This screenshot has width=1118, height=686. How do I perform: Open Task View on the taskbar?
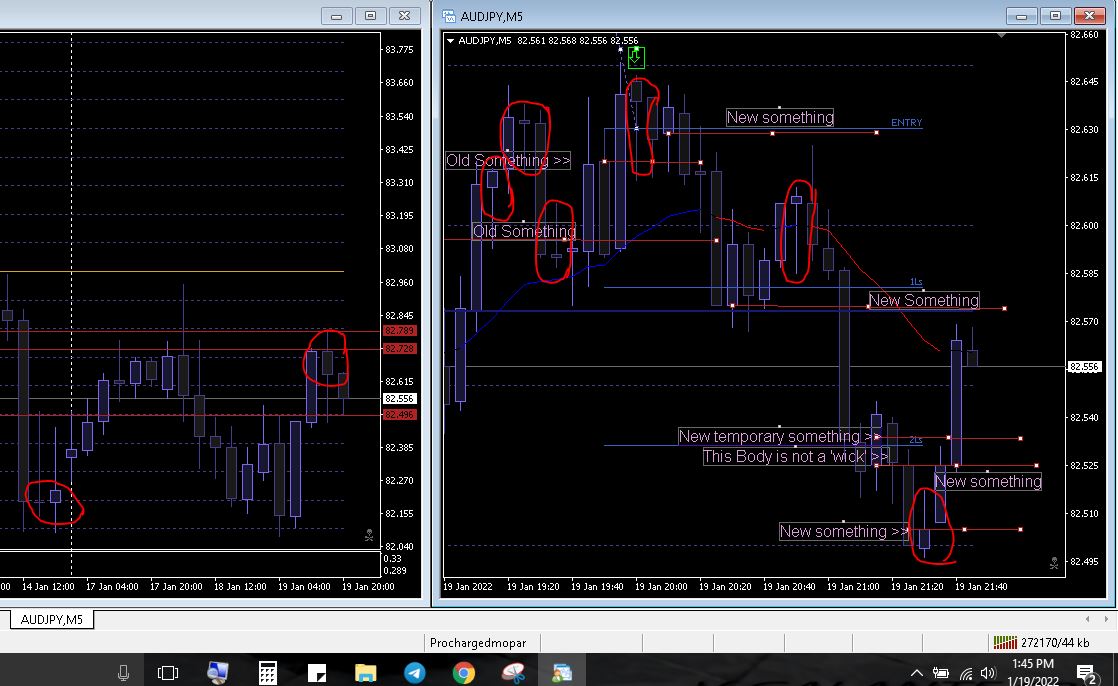click(169, 672)
